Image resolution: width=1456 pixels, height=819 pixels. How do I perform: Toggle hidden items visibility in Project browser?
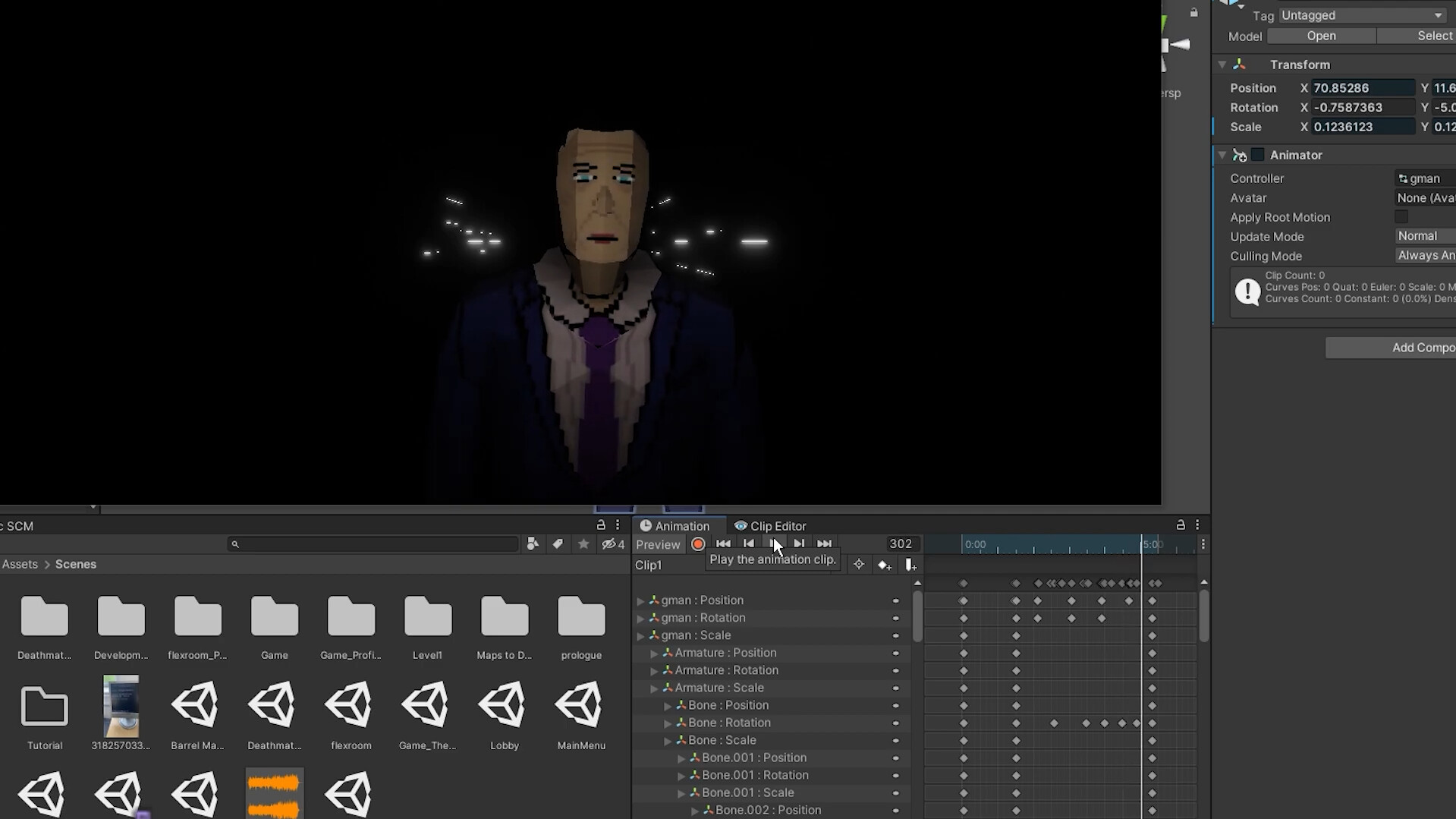[610, 544]
